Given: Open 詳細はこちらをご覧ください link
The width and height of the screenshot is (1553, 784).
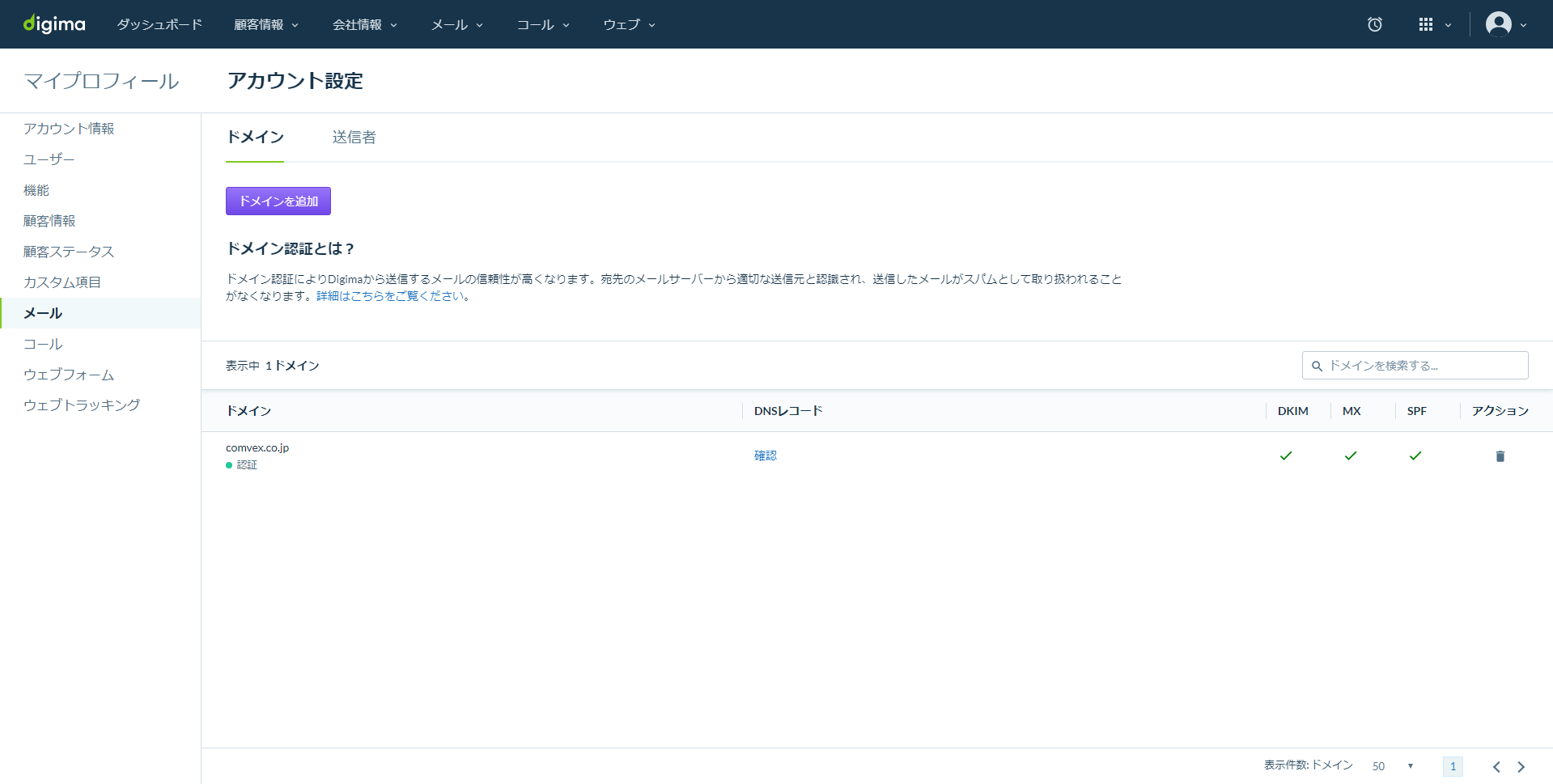Looking at the screenshot, I should pyautogui.click(x=390, y=296).
